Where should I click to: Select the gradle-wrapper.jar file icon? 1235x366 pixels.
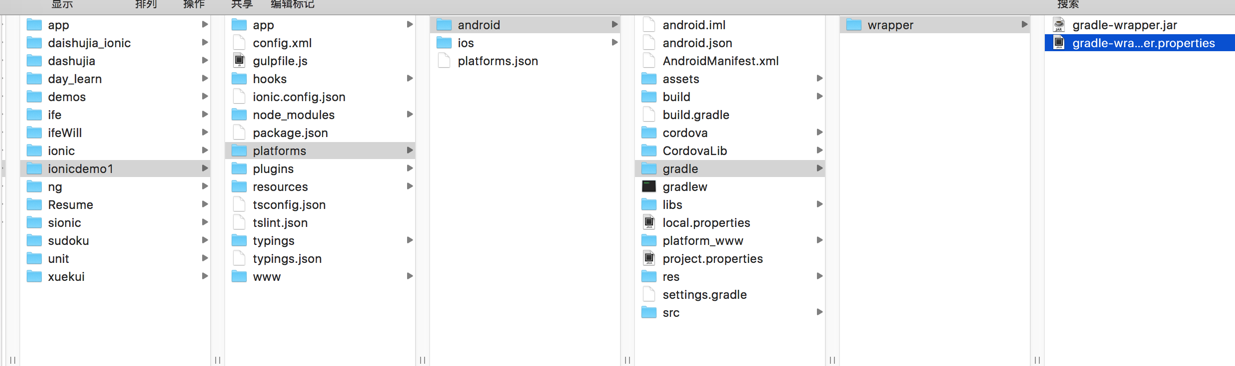click(1059, 25)
